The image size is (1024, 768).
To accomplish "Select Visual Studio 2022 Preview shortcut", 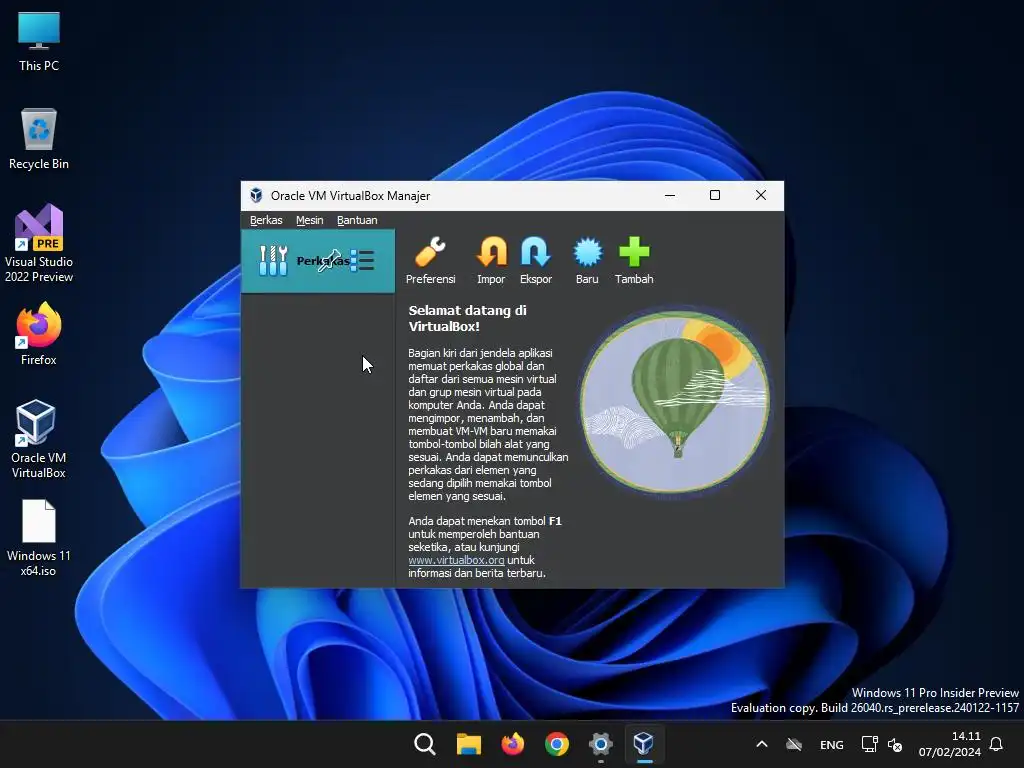I will point(39,243).
